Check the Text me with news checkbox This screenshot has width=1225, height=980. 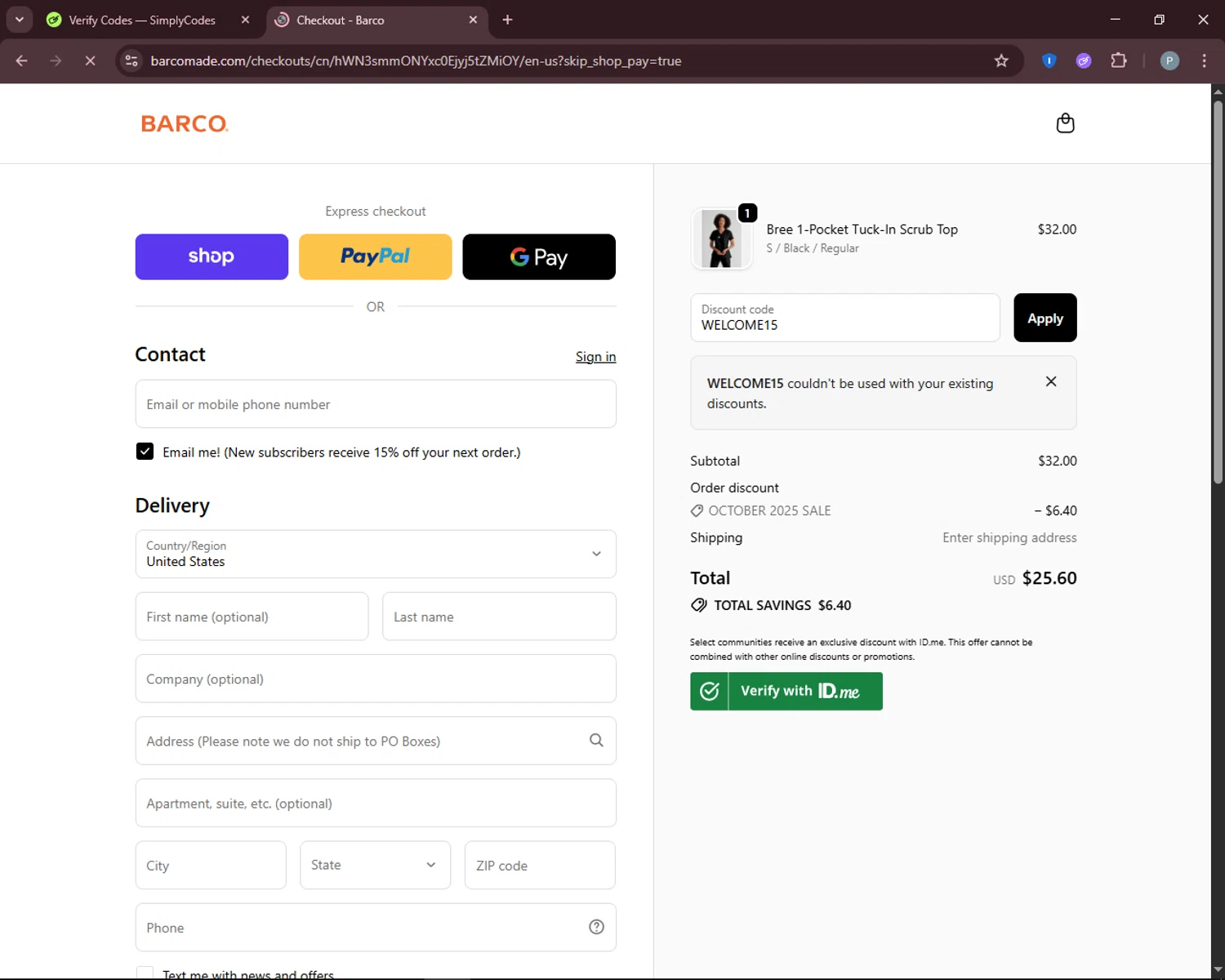click(x=145, y=973)
